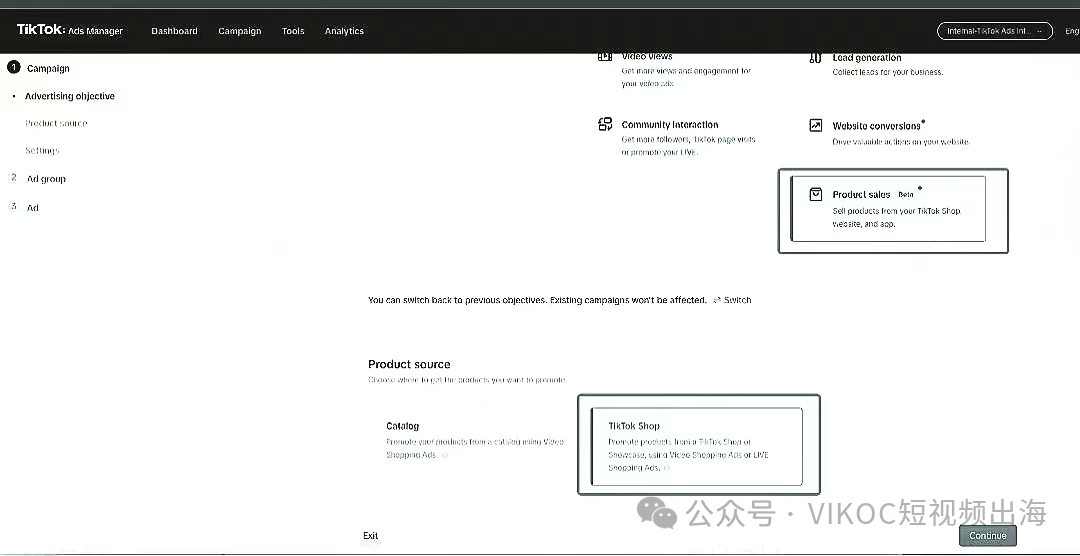Select TikTok Shop as product source
1080x556 pixels.
[697, 446]
